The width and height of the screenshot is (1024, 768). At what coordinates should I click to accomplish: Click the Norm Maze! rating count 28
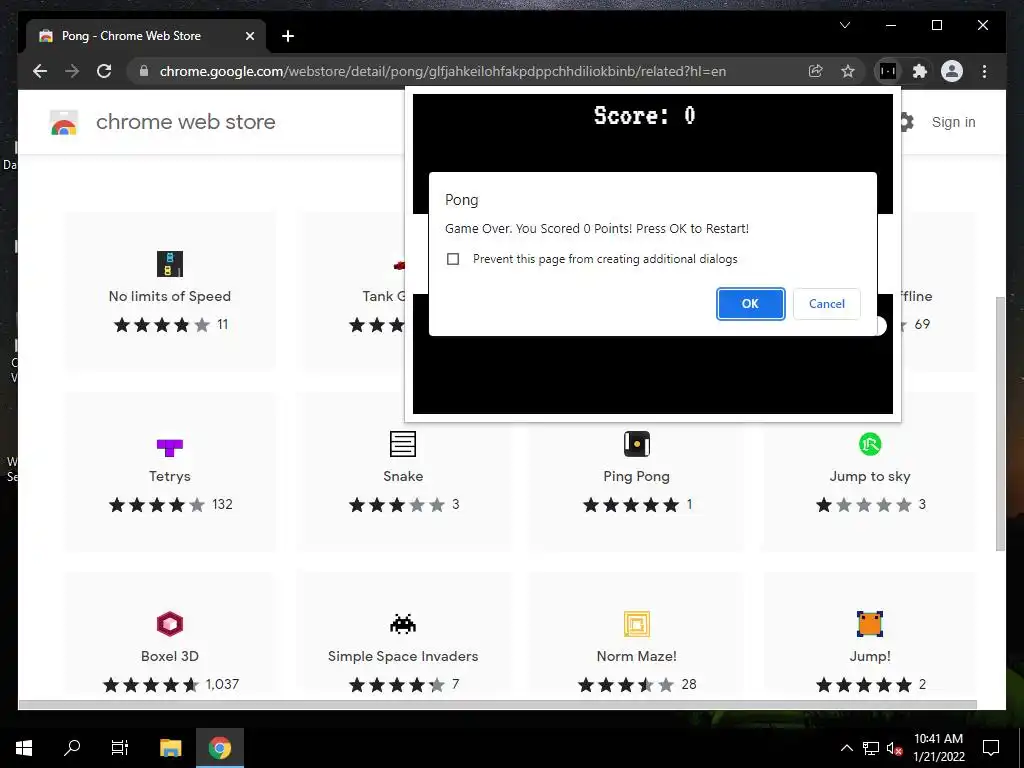[x=689, y=684]
